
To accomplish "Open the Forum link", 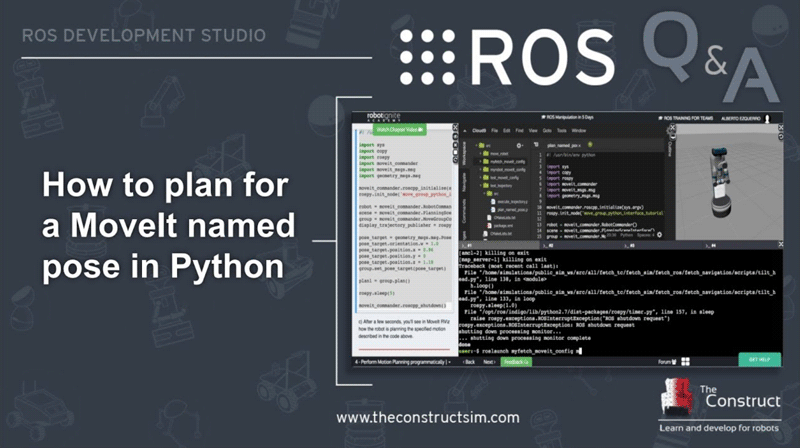I will coord(667,362).
